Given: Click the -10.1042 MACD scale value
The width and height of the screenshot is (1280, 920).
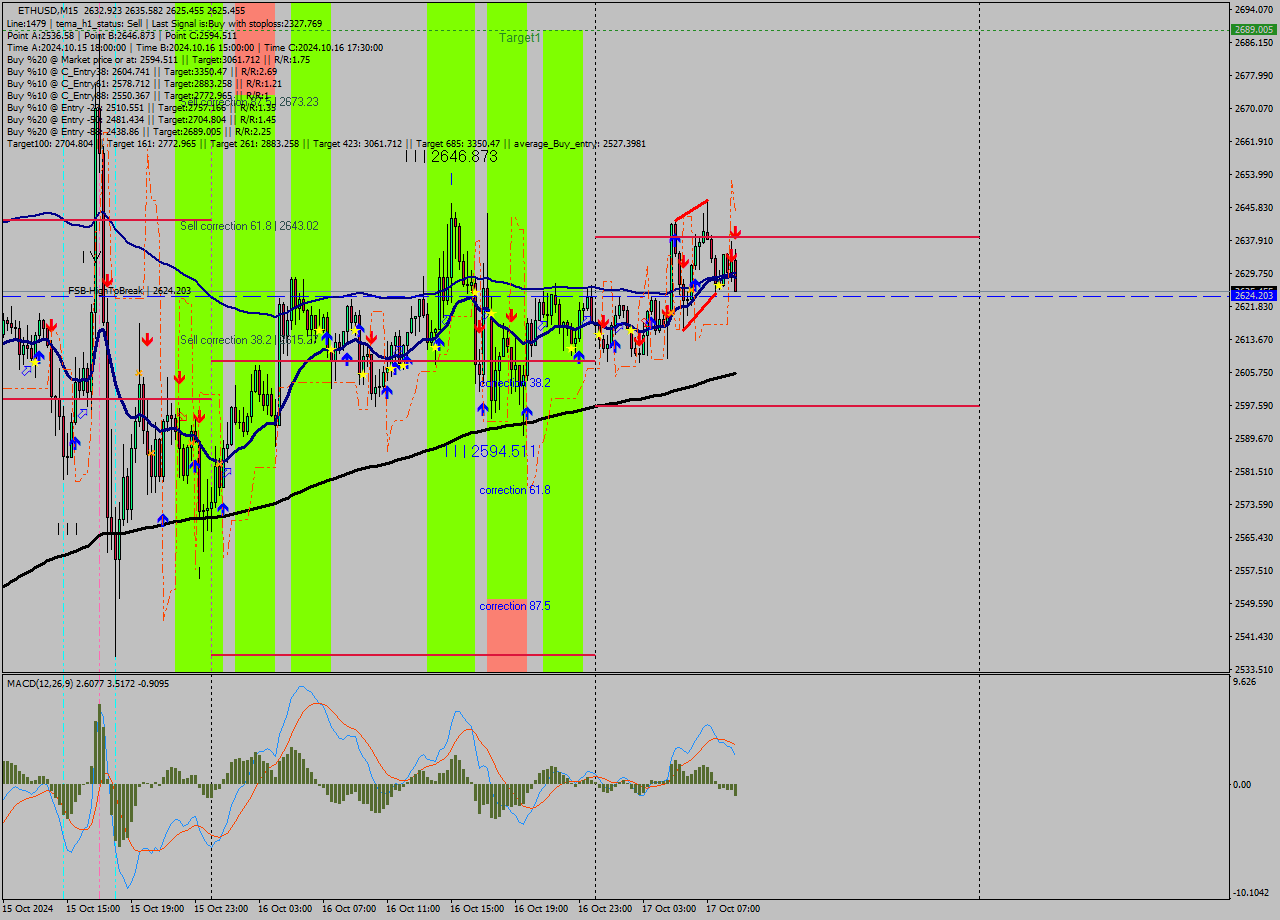Looking at the screenshot, I should tap(1250, 892).
